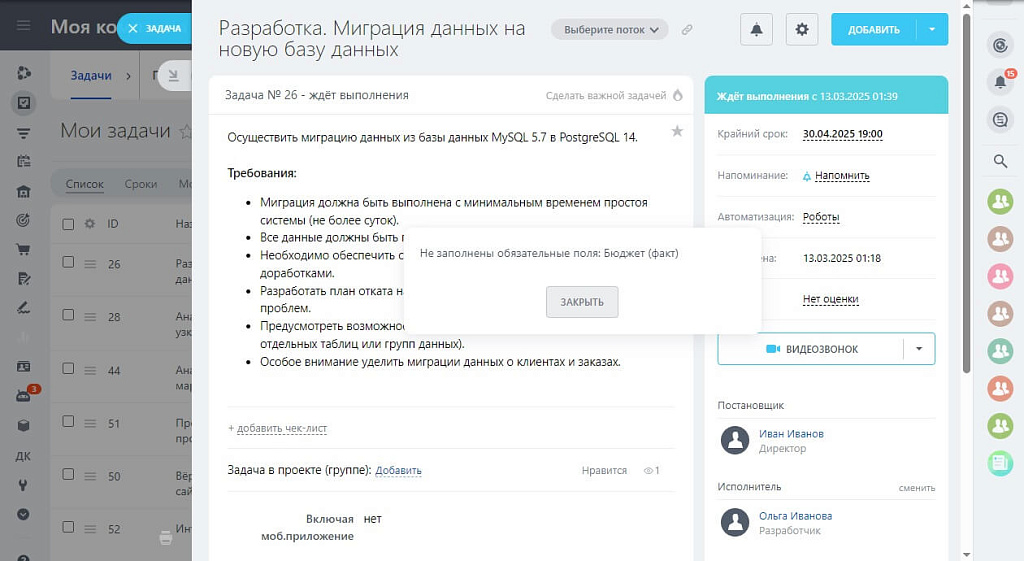Select the 'Сроки' view tab

tap(141, 184)
